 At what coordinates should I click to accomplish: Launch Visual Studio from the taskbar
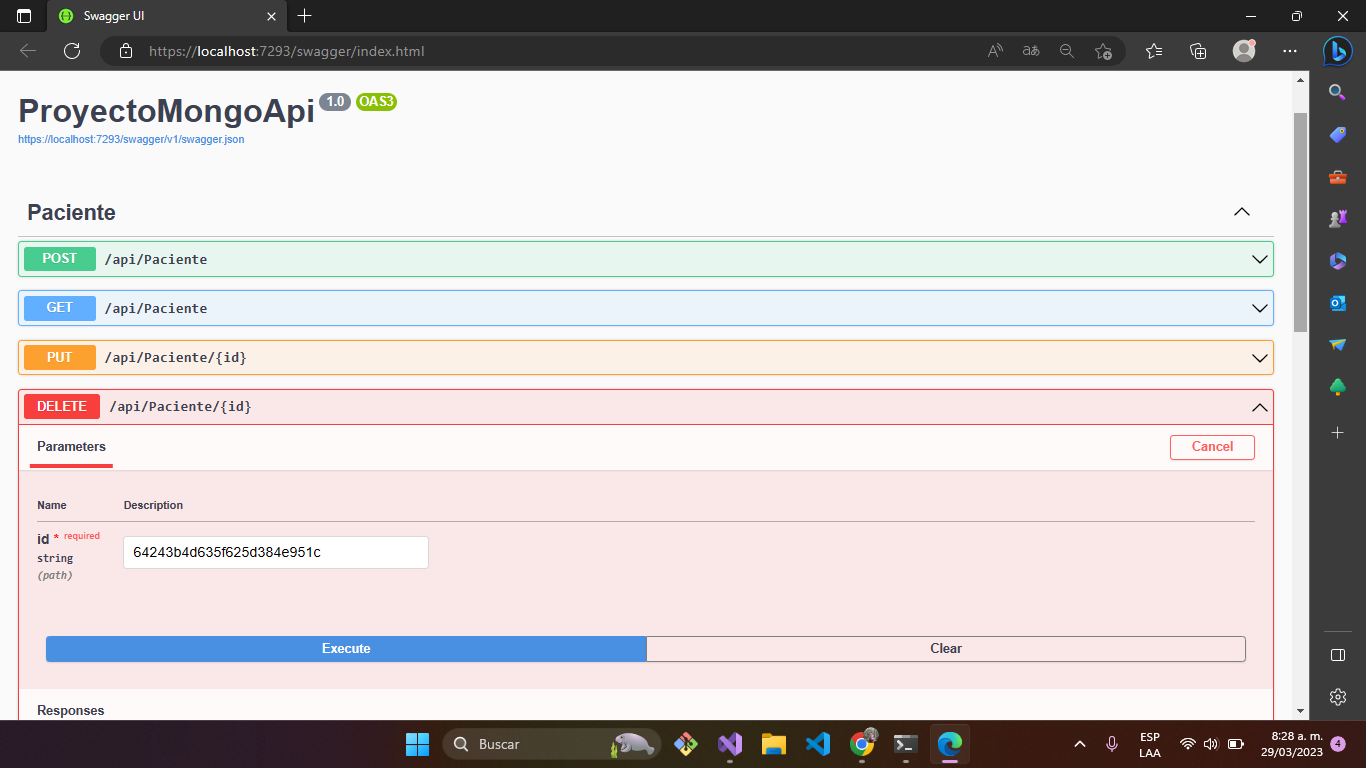click(x=729, y=744)
